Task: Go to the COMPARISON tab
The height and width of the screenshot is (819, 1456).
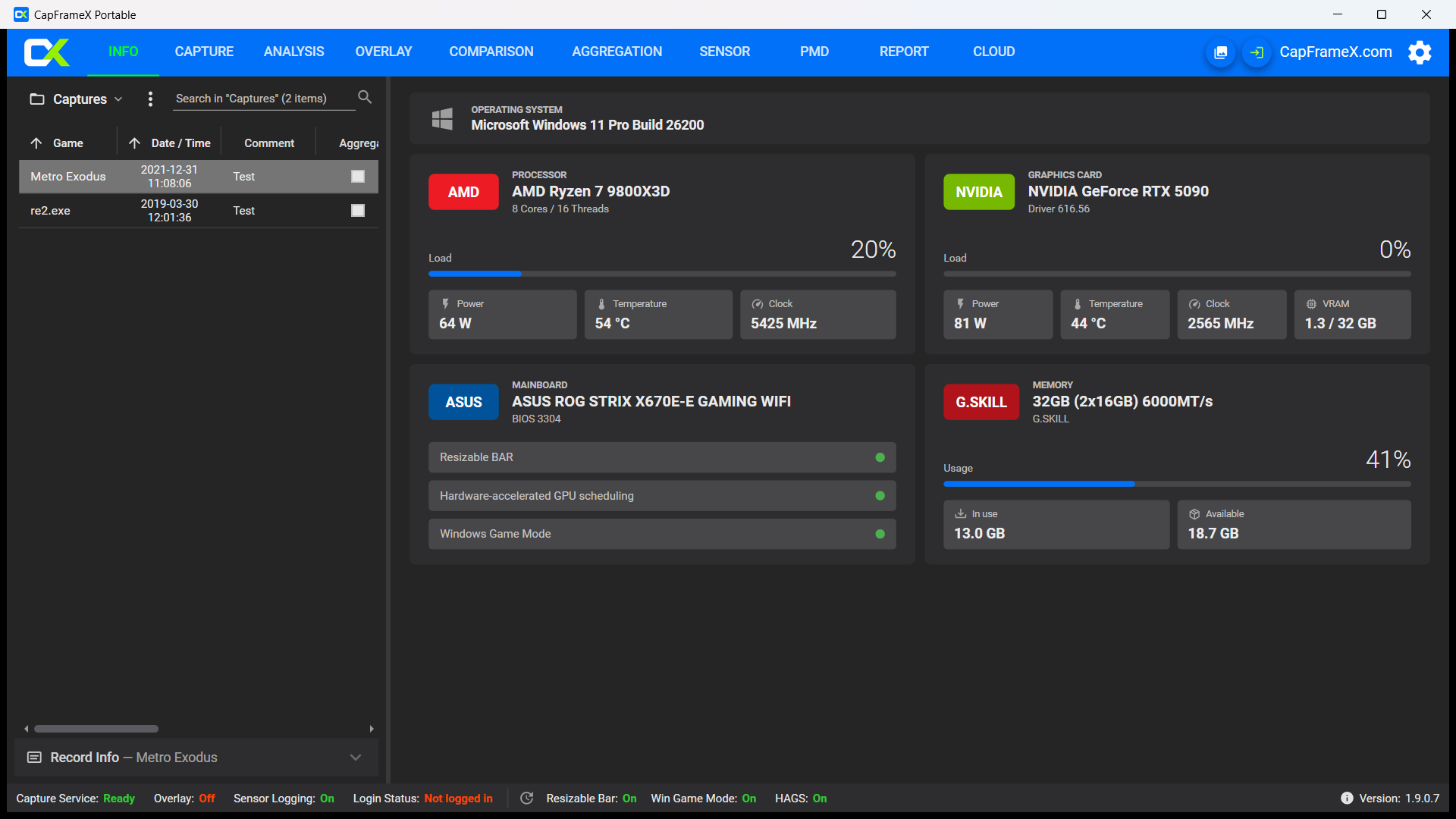Action: (491, 52)
